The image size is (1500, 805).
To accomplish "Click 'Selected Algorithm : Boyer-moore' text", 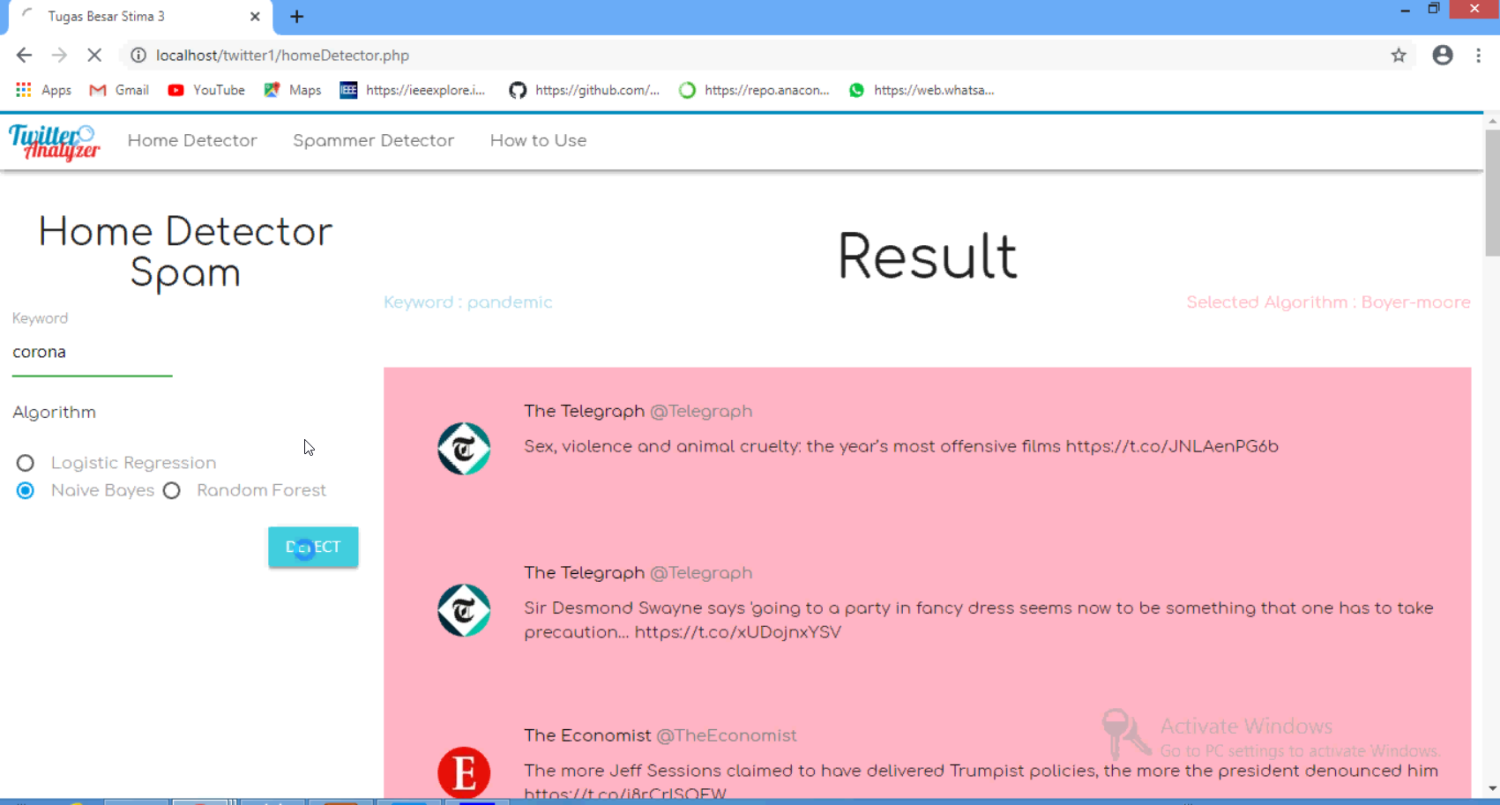I will pos(1328,302).
